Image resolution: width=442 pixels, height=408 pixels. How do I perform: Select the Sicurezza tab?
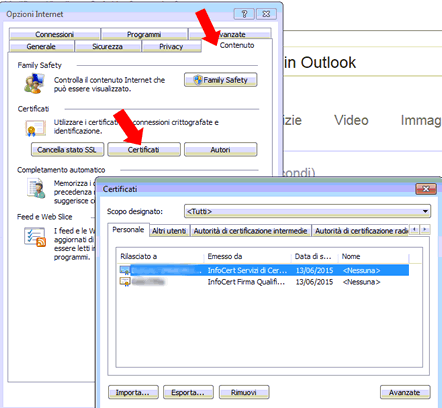pyautogui.click(x=107, y=46)
